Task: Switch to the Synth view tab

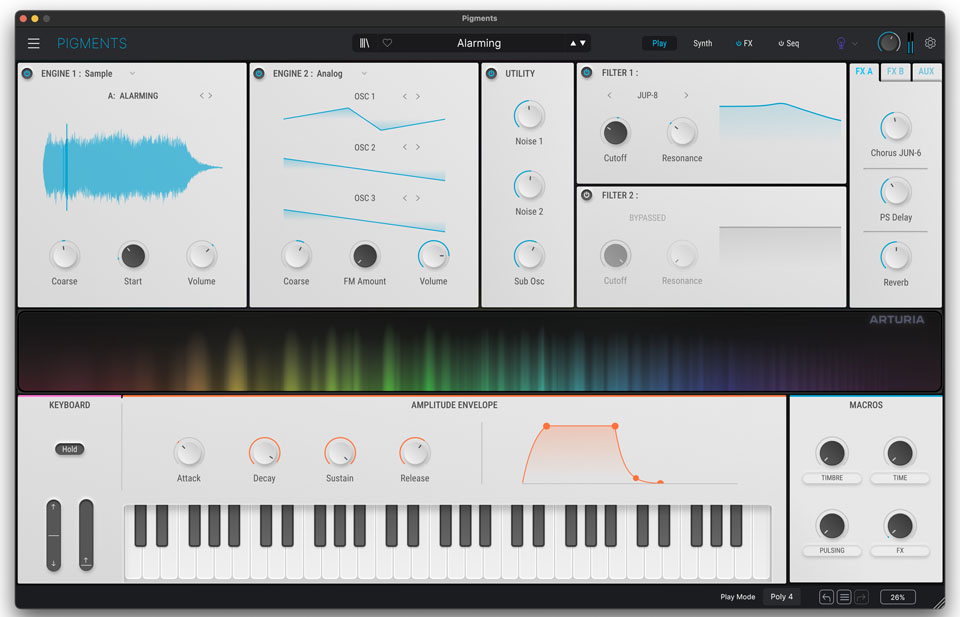Action: pyautogui.click(x=702, y=43)
